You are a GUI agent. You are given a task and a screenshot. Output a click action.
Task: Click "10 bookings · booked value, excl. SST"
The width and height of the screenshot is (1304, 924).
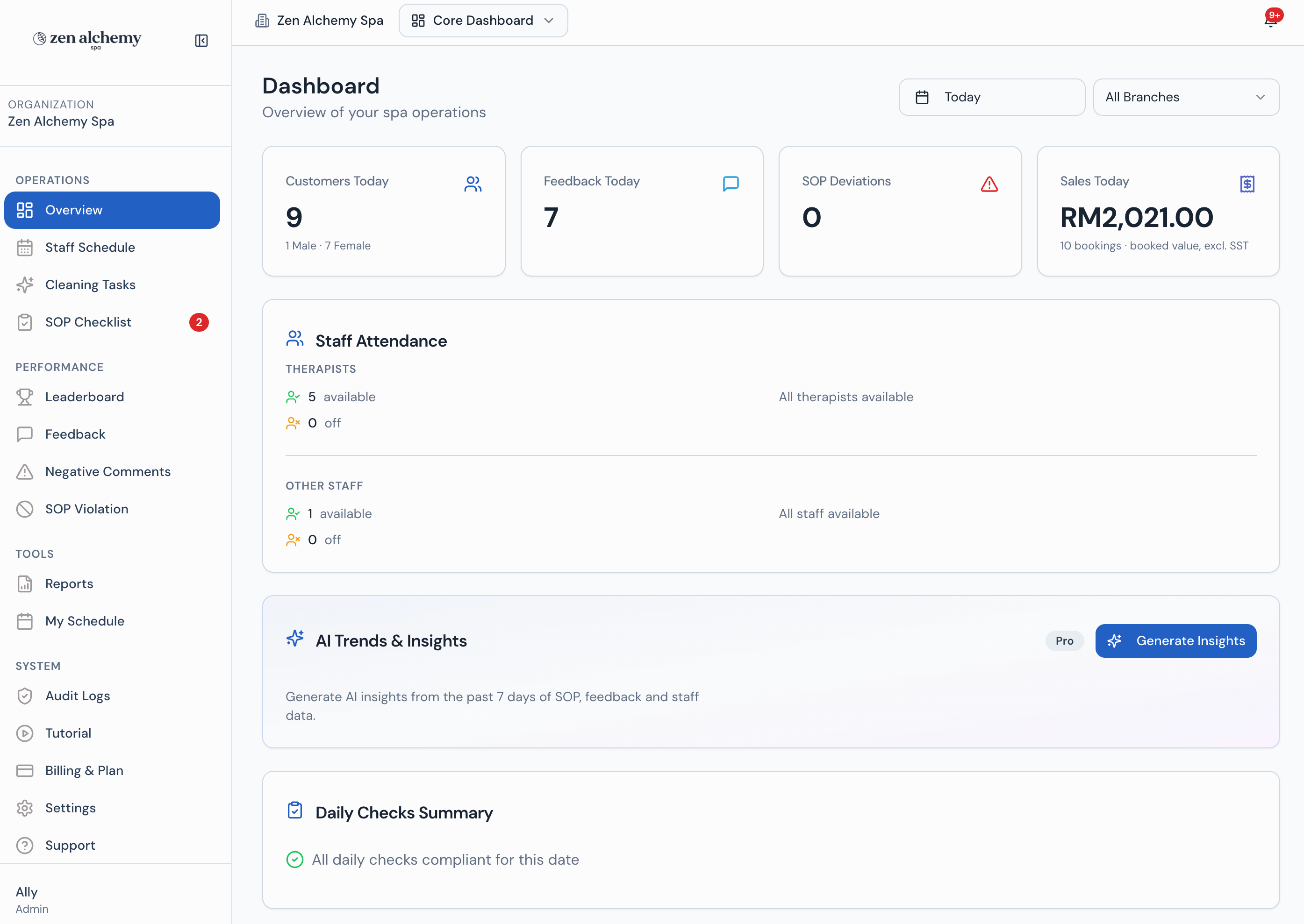[x=1154, y=246]
